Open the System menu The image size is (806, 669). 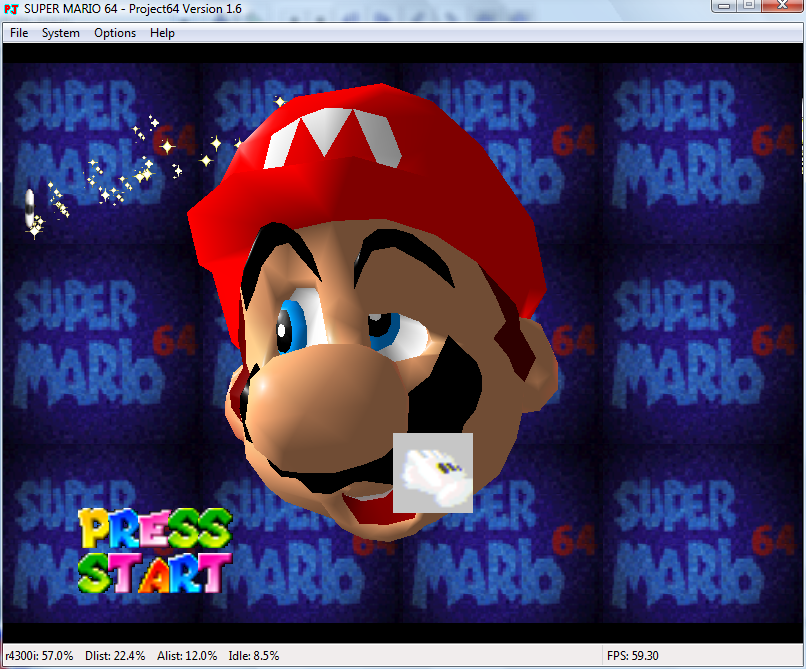(60, 33)
